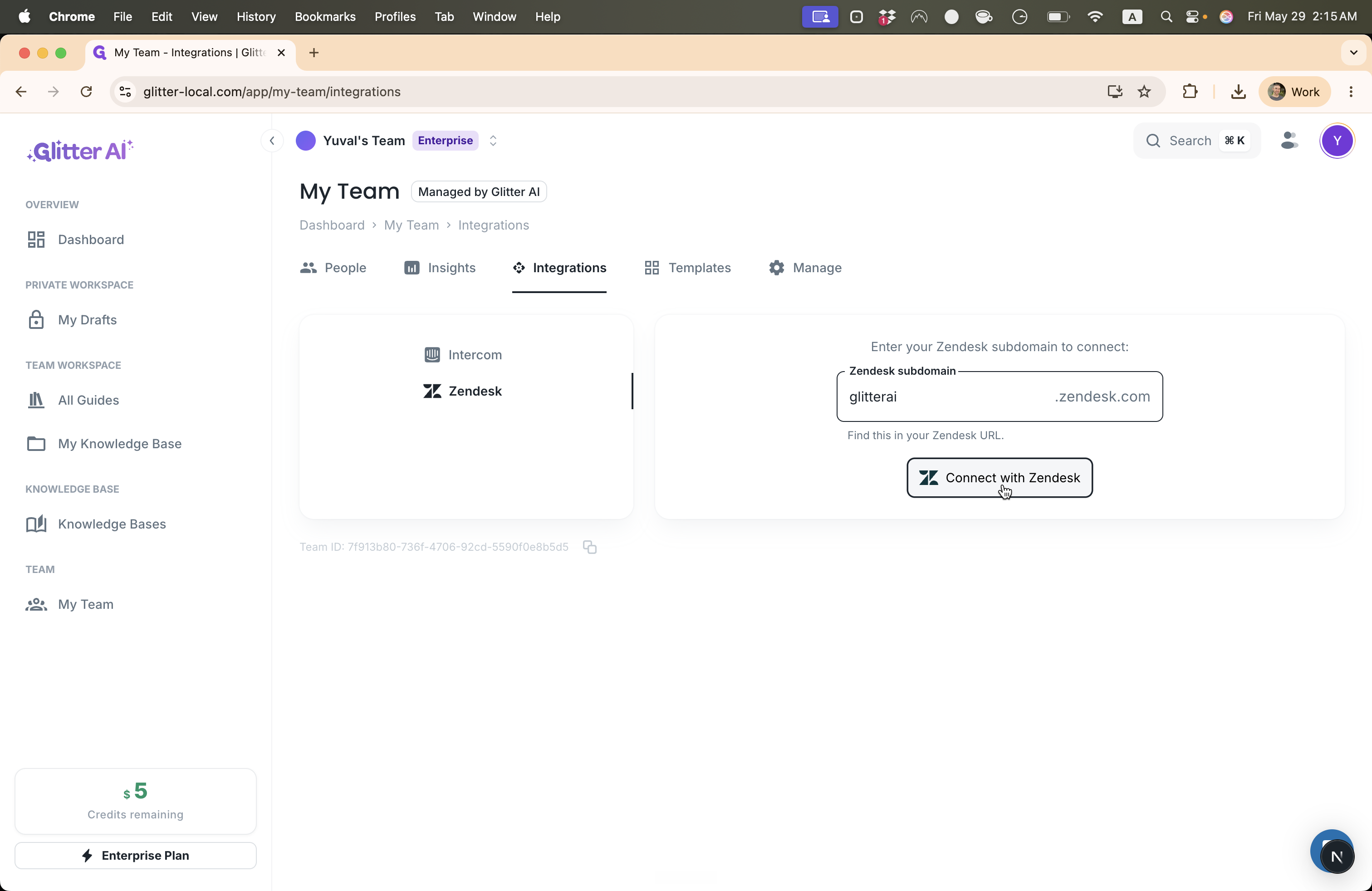
Task: Open the Chrome three-dot menu
Action: [x=1351, y=92]
